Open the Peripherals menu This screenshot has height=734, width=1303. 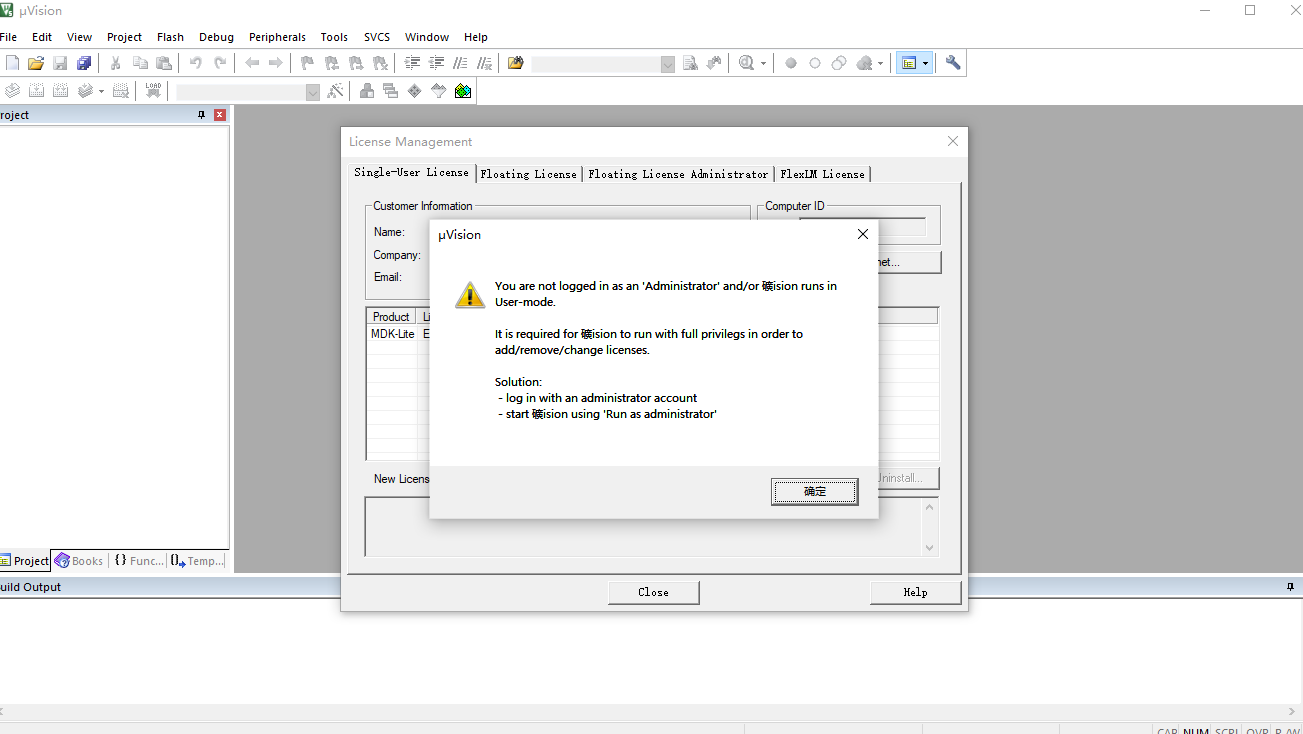point(277,37)
